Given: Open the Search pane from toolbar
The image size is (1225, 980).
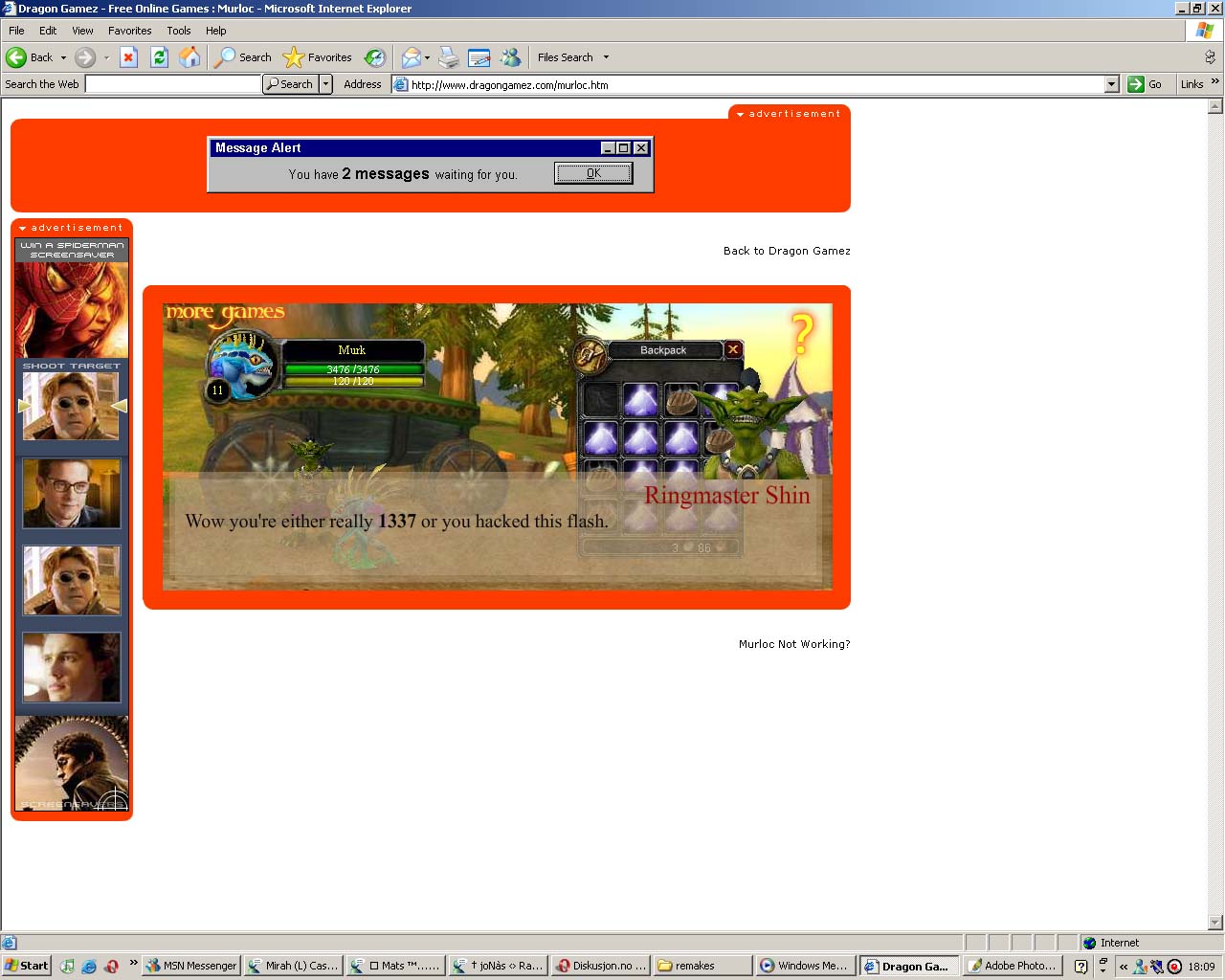Looking at the screenshot, I should click(243, 57).
